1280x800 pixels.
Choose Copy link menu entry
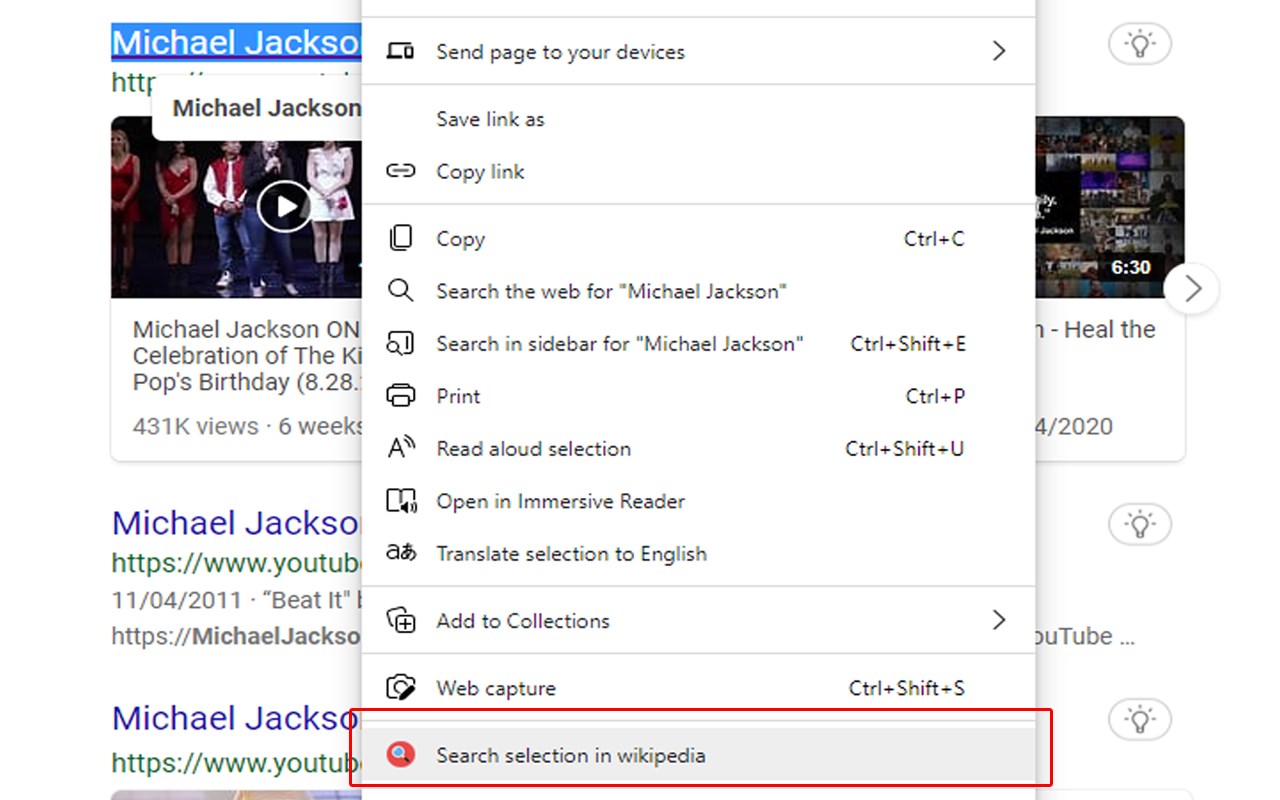click(697, 171)
